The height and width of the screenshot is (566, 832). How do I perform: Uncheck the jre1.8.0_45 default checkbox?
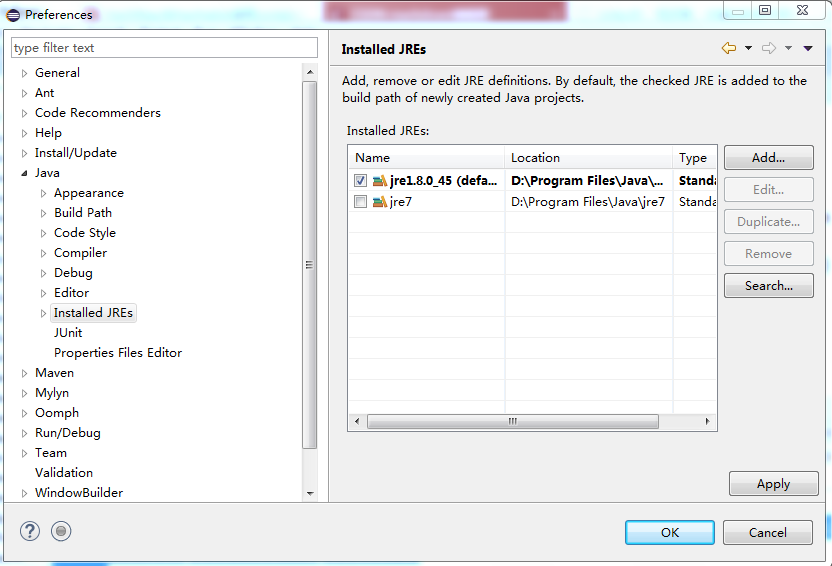360,181
